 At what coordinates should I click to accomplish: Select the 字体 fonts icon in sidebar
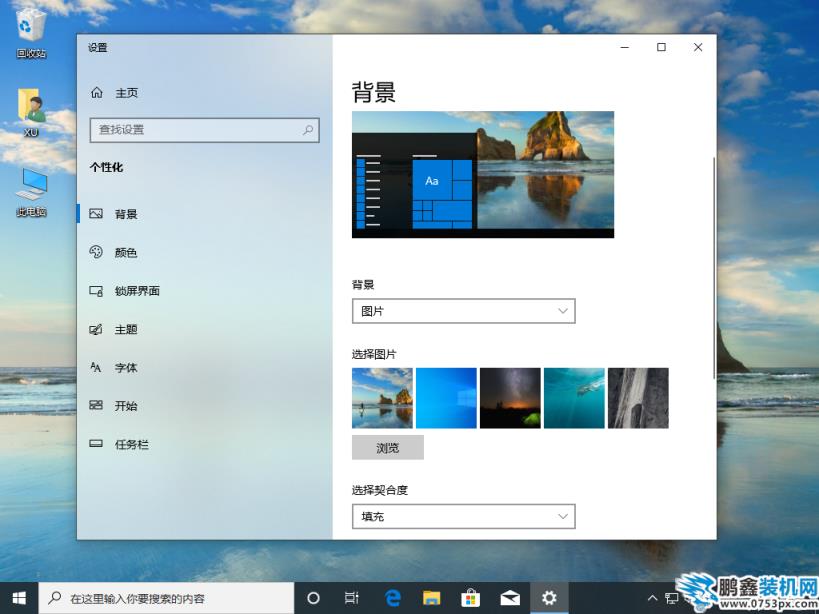(96, 368)
